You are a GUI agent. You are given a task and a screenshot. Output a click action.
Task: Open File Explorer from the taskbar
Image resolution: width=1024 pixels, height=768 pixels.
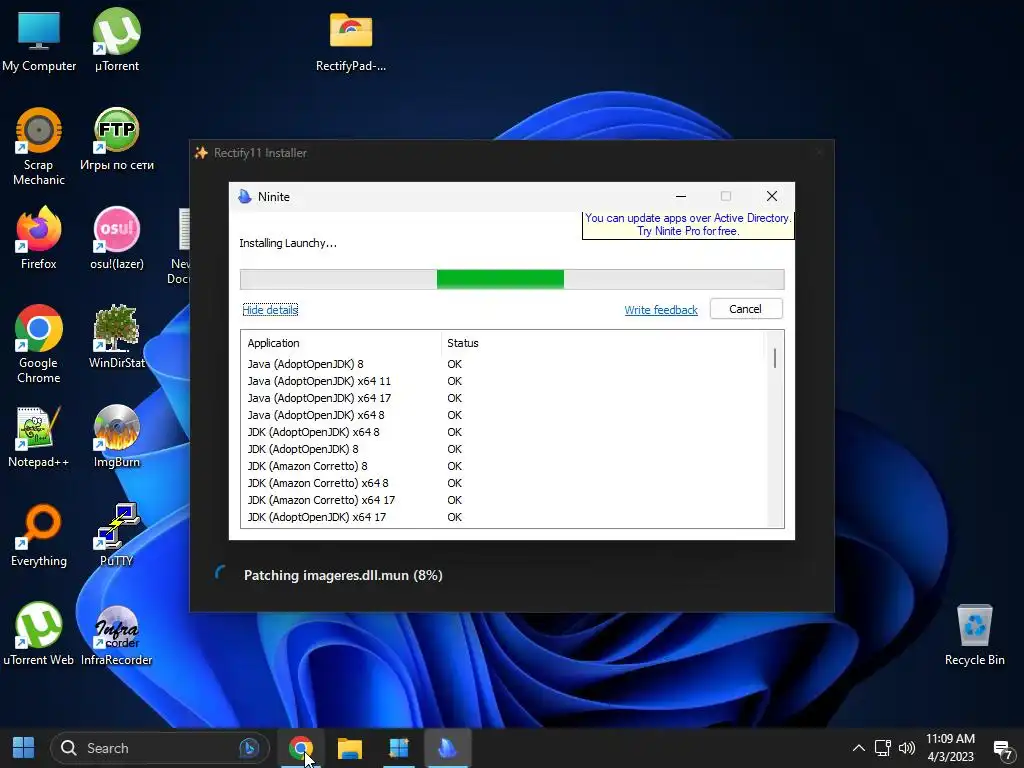[x=349, y=748]
